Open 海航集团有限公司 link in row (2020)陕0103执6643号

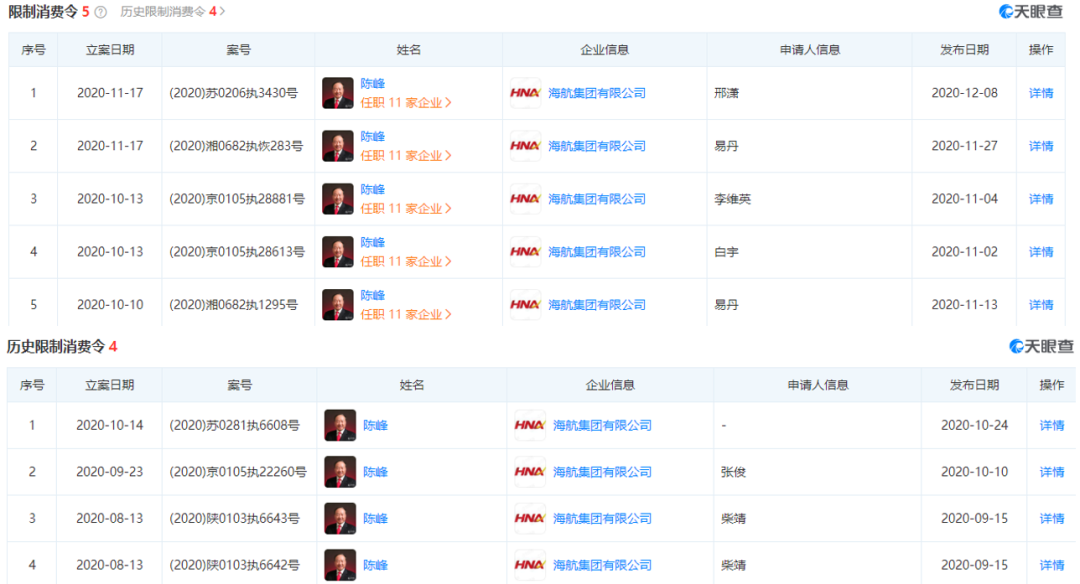pos(602,519)
